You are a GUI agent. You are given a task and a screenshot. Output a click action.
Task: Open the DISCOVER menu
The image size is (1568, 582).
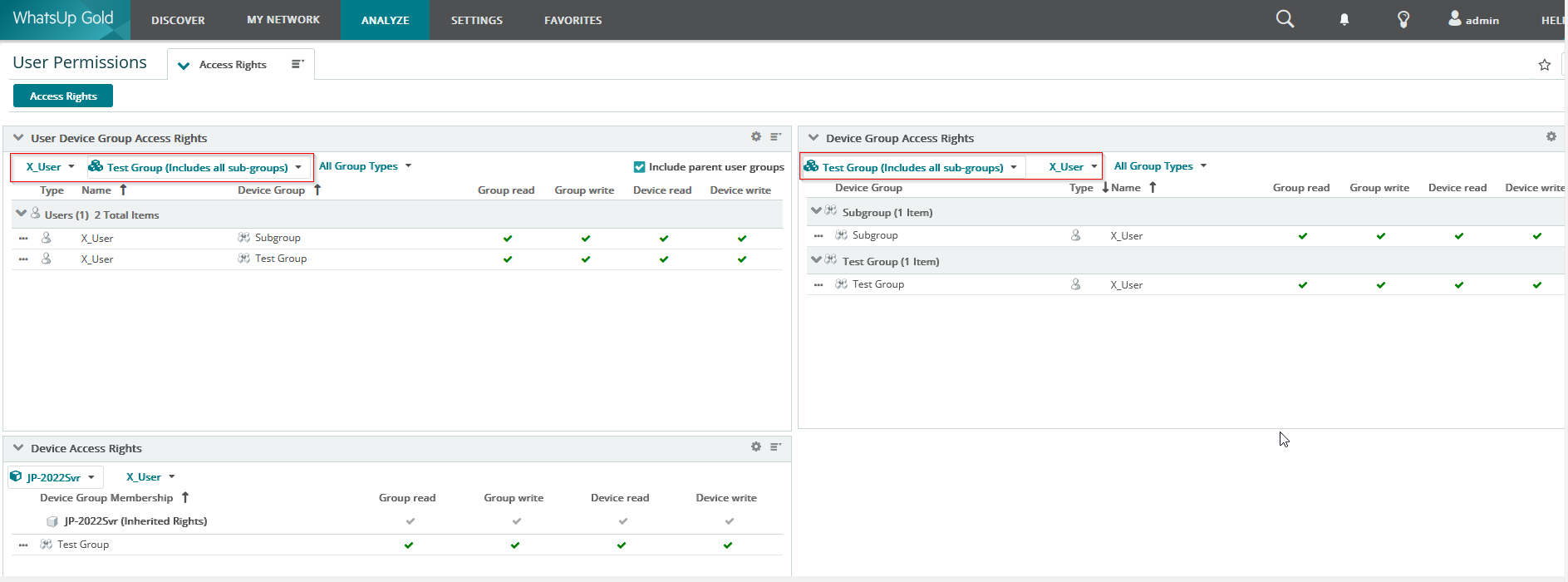178,20
